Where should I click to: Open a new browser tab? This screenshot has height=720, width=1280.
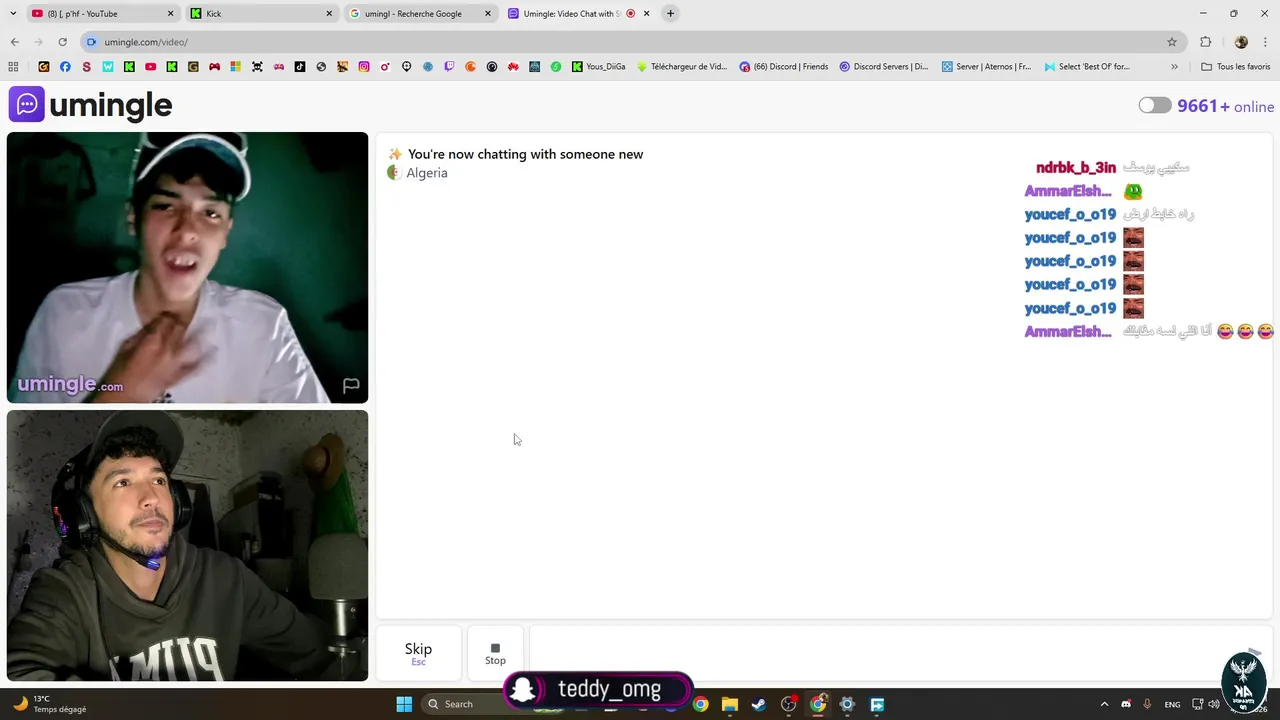tap(671, 14)
